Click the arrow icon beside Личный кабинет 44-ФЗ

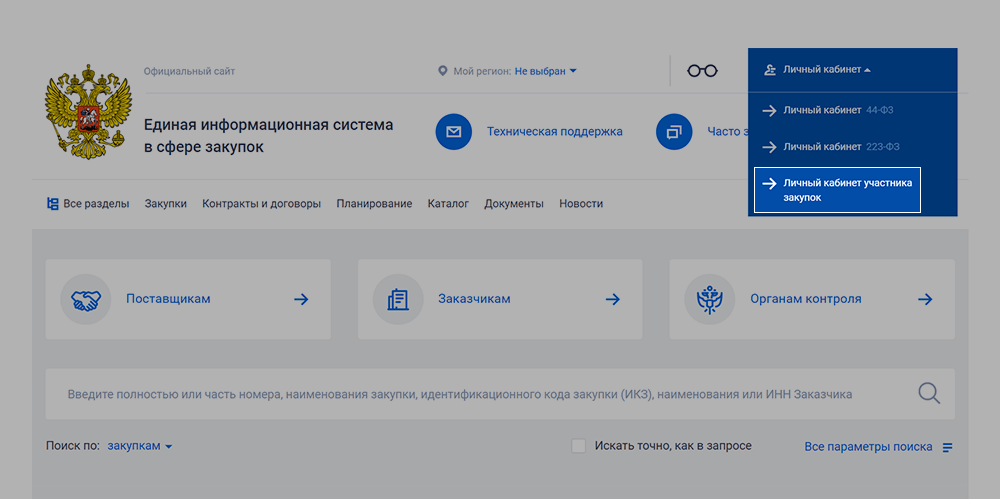point(769,110)
